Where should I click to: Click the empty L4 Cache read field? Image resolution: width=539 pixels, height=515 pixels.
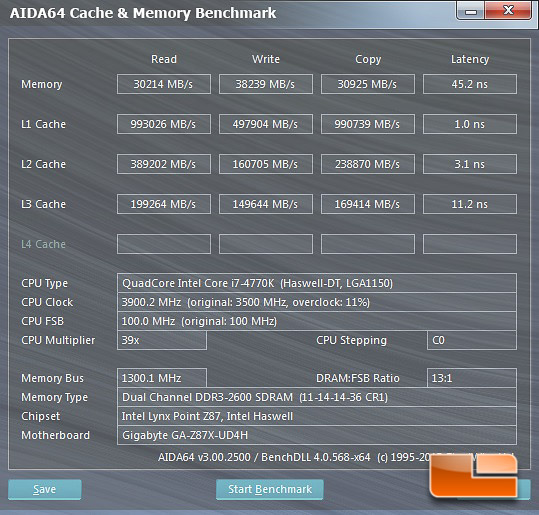[x=164, y=244]
